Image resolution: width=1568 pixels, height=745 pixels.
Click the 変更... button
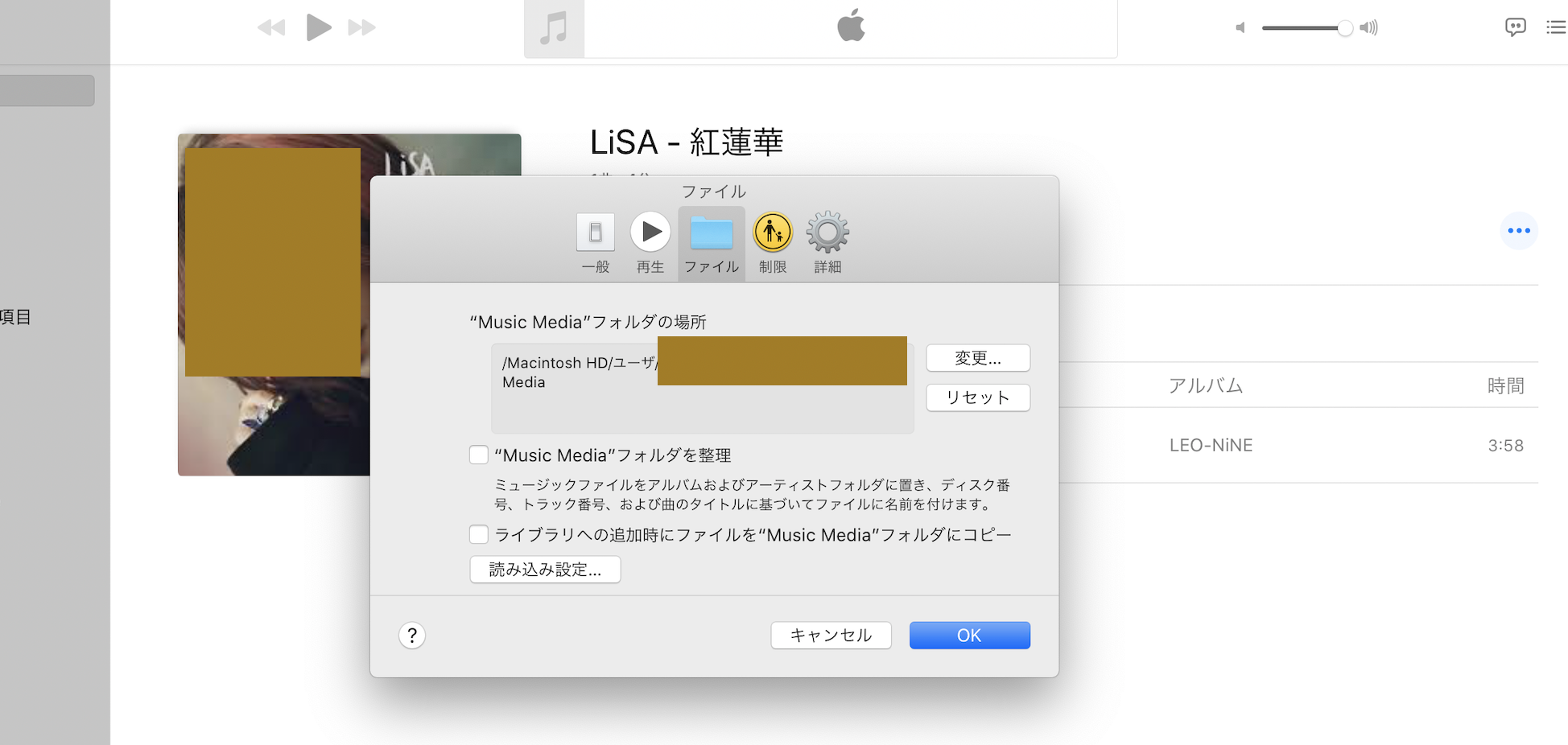(x=978, y=358)
